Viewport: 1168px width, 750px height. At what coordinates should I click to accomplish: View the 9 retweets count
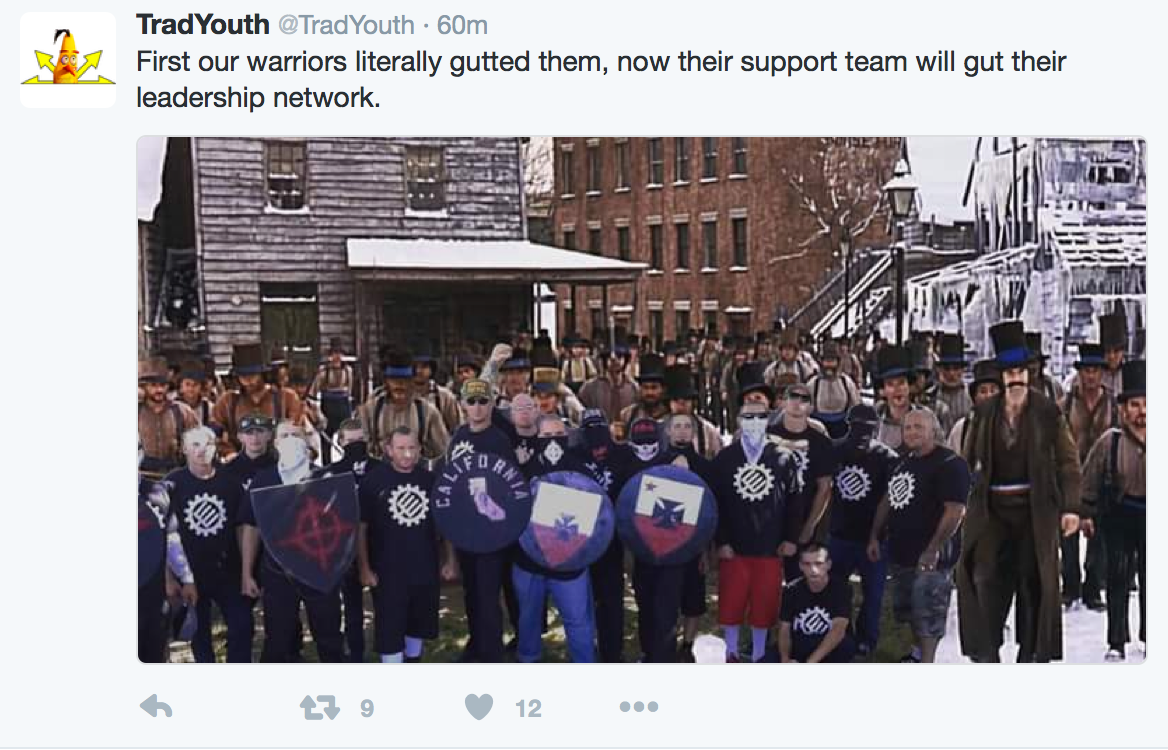point(367,708)
